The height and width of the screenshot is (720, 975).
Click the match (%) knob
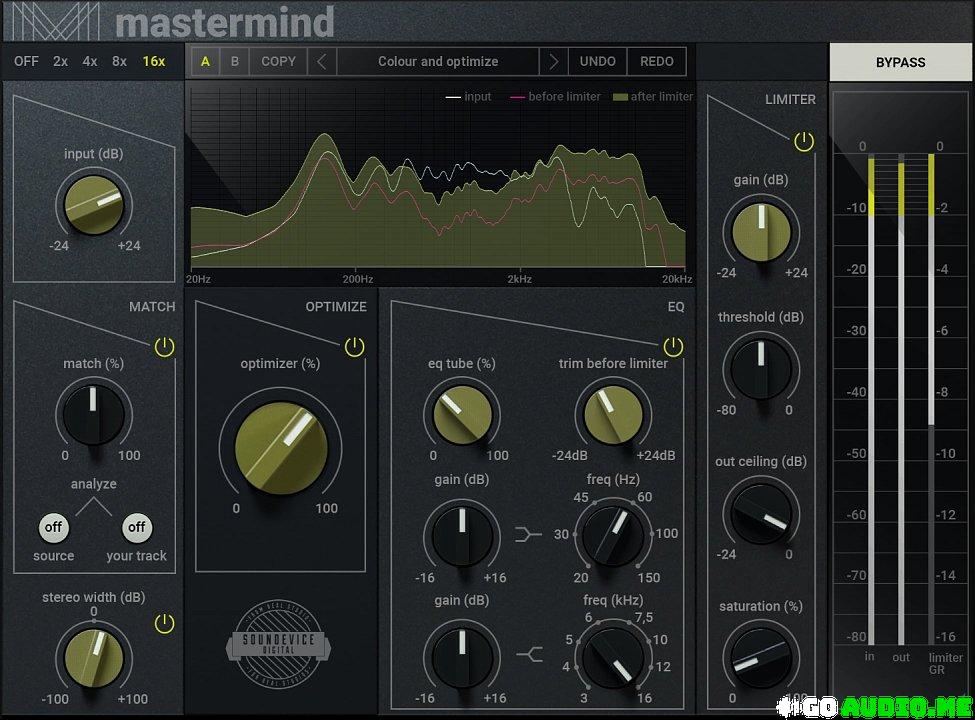94,415
